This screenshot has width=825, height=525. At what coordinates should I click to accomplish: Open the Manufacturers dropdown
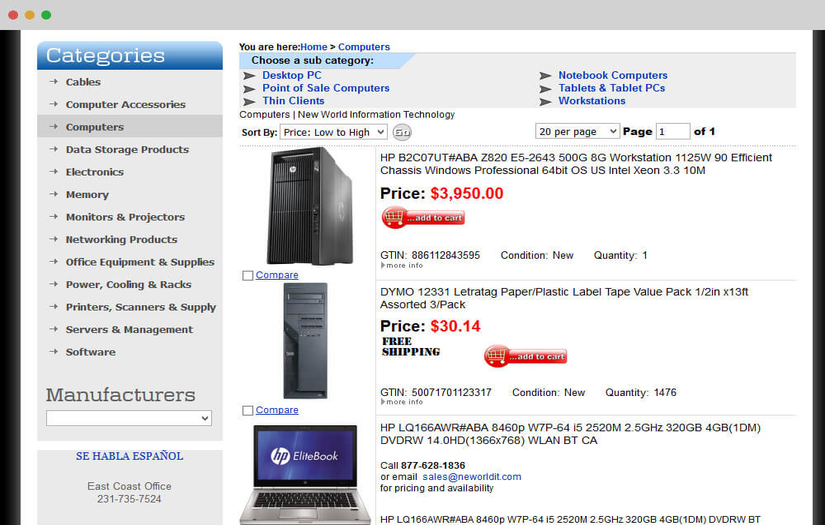point(129,418)
